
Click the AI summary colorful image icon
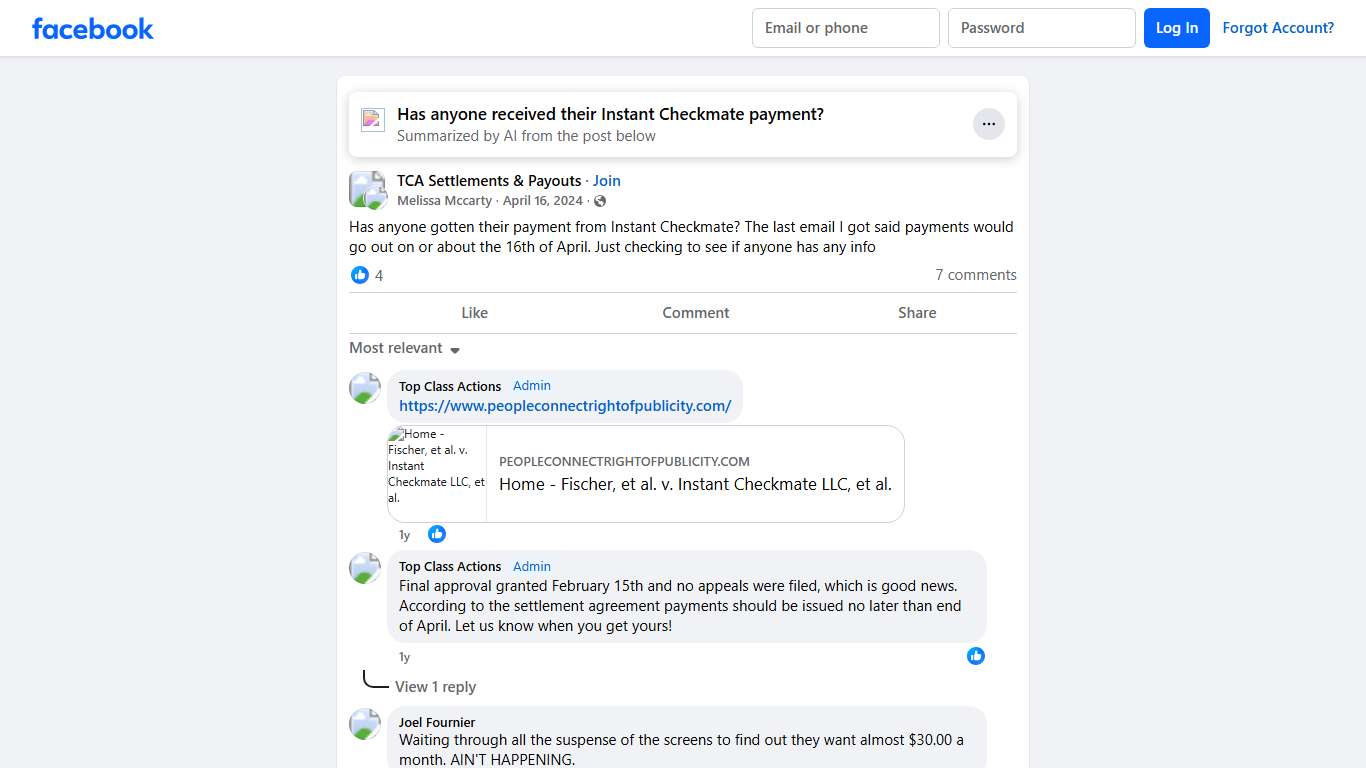coord(372,119)
